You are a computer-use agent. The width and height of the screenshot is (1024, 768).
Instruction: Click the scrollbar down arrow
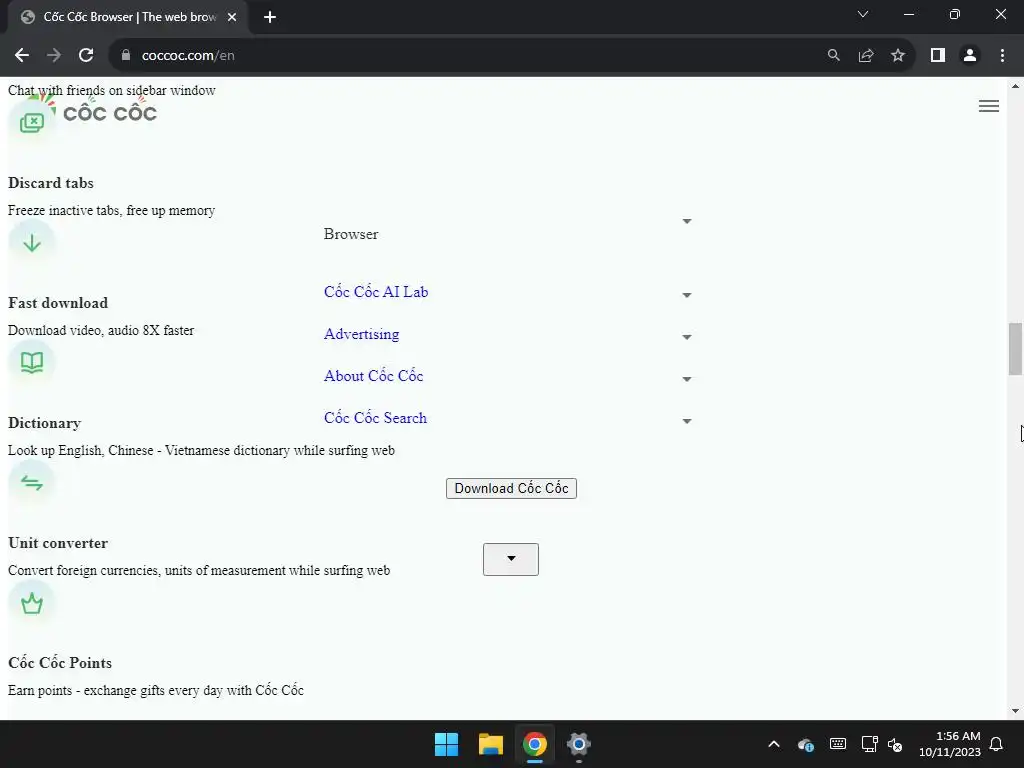pos(1015,711)
